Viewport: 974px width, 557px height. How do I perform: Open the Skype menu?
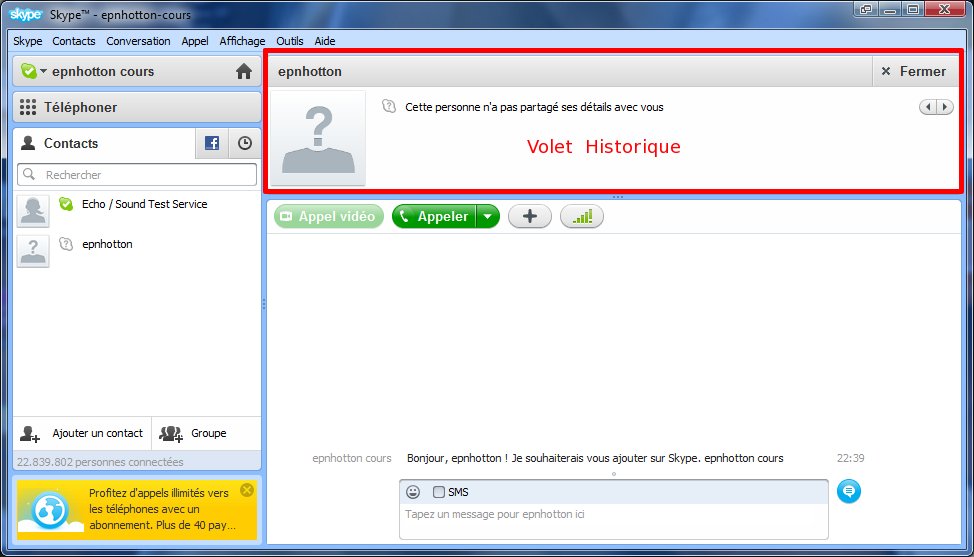28,41
